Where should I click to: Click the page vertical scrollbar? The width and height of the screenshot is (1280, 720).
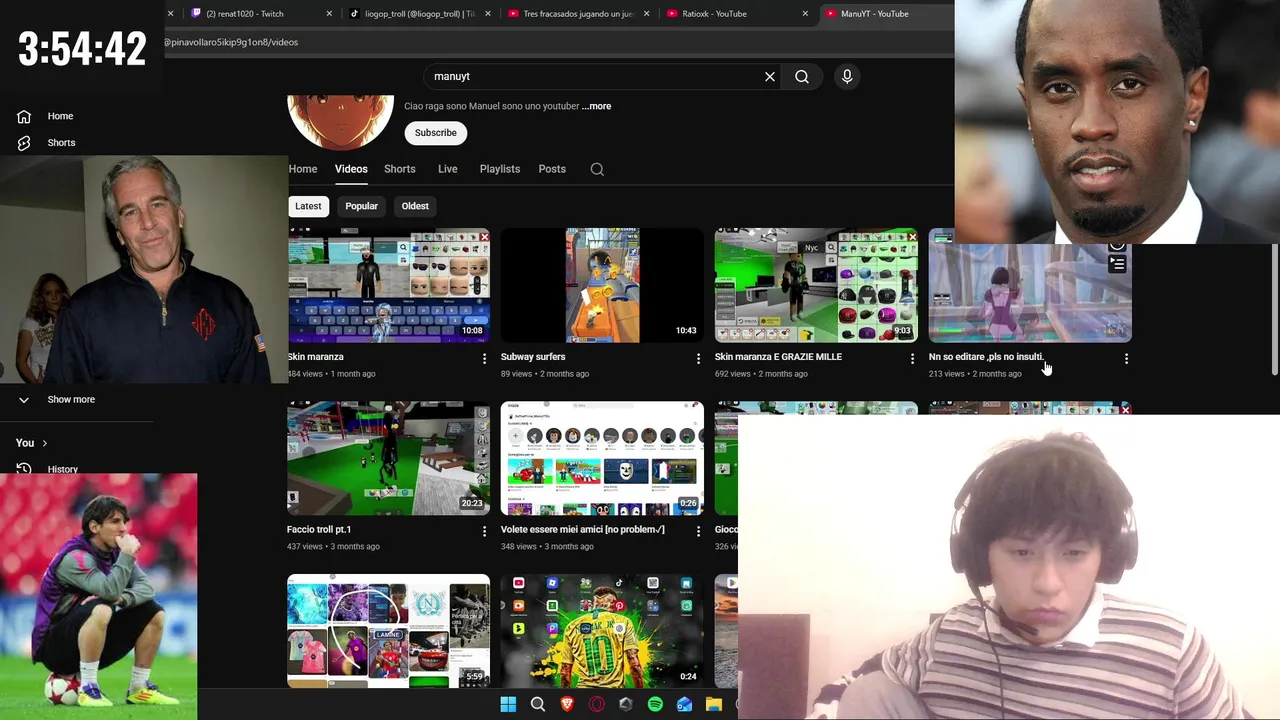tap(1274, 310)
